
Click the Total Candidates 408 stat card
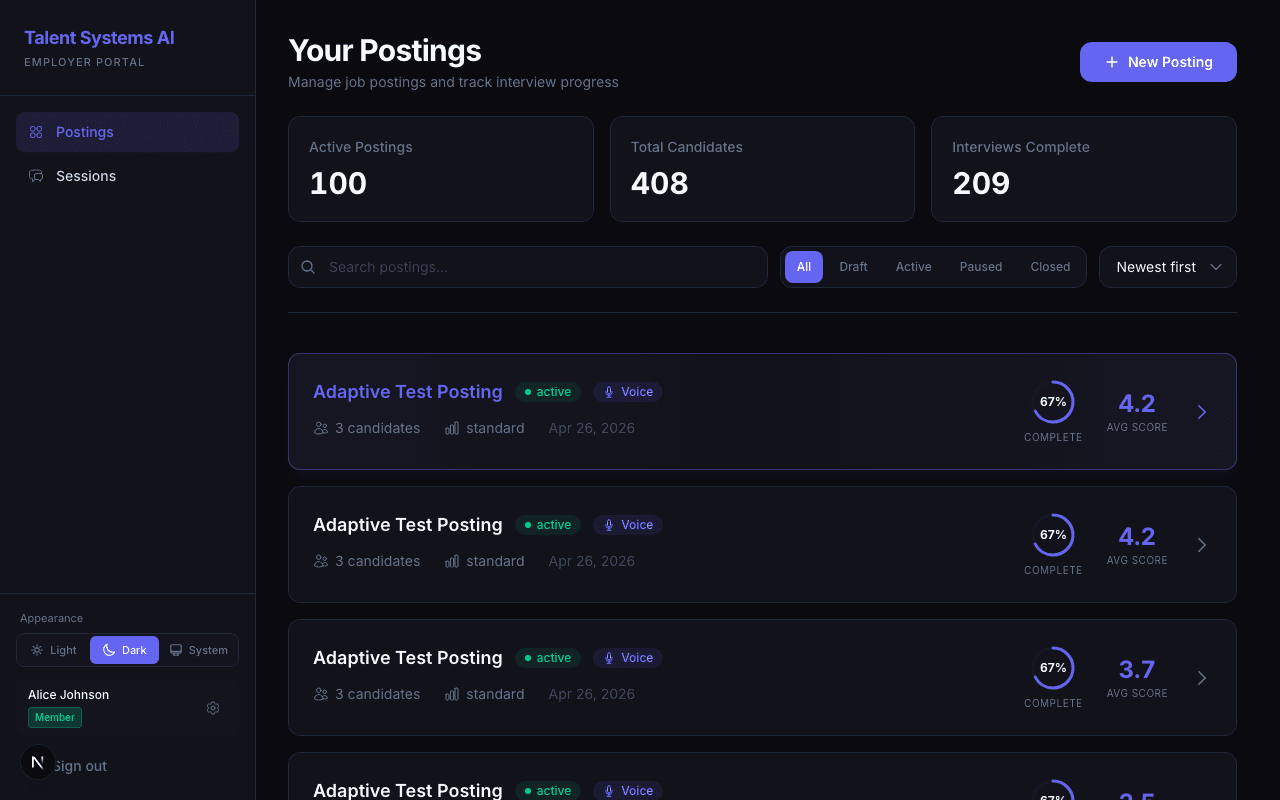(762, 169)
